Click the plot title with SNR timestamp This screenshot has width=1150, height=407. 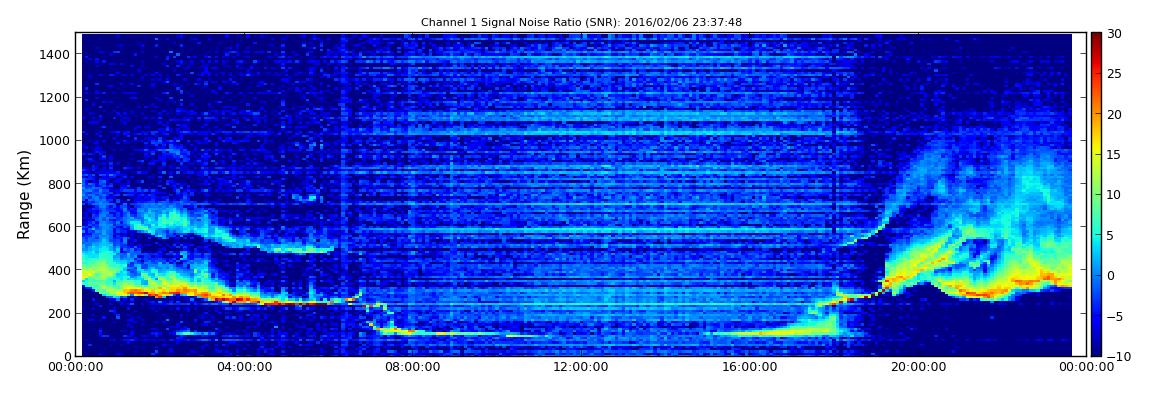(581, 23)
